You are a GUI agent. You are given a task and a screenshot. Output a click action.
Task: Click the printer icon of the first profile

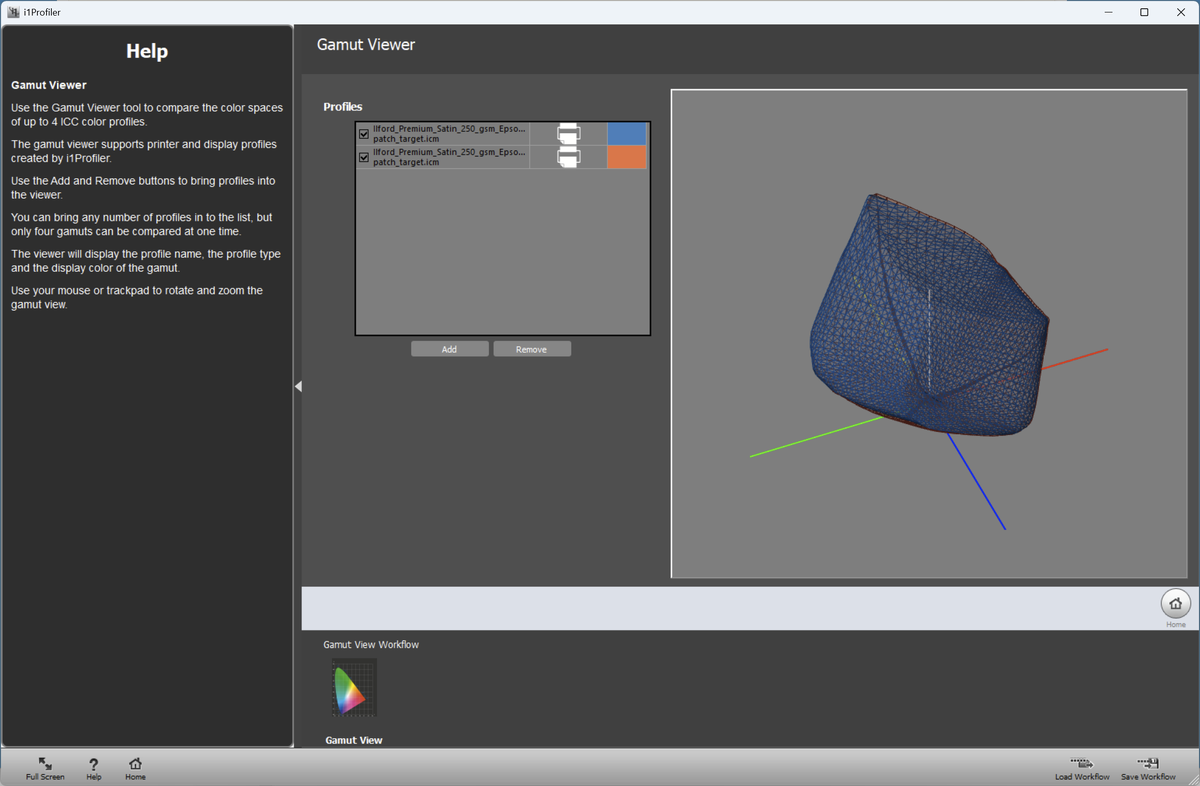(568, 134)
